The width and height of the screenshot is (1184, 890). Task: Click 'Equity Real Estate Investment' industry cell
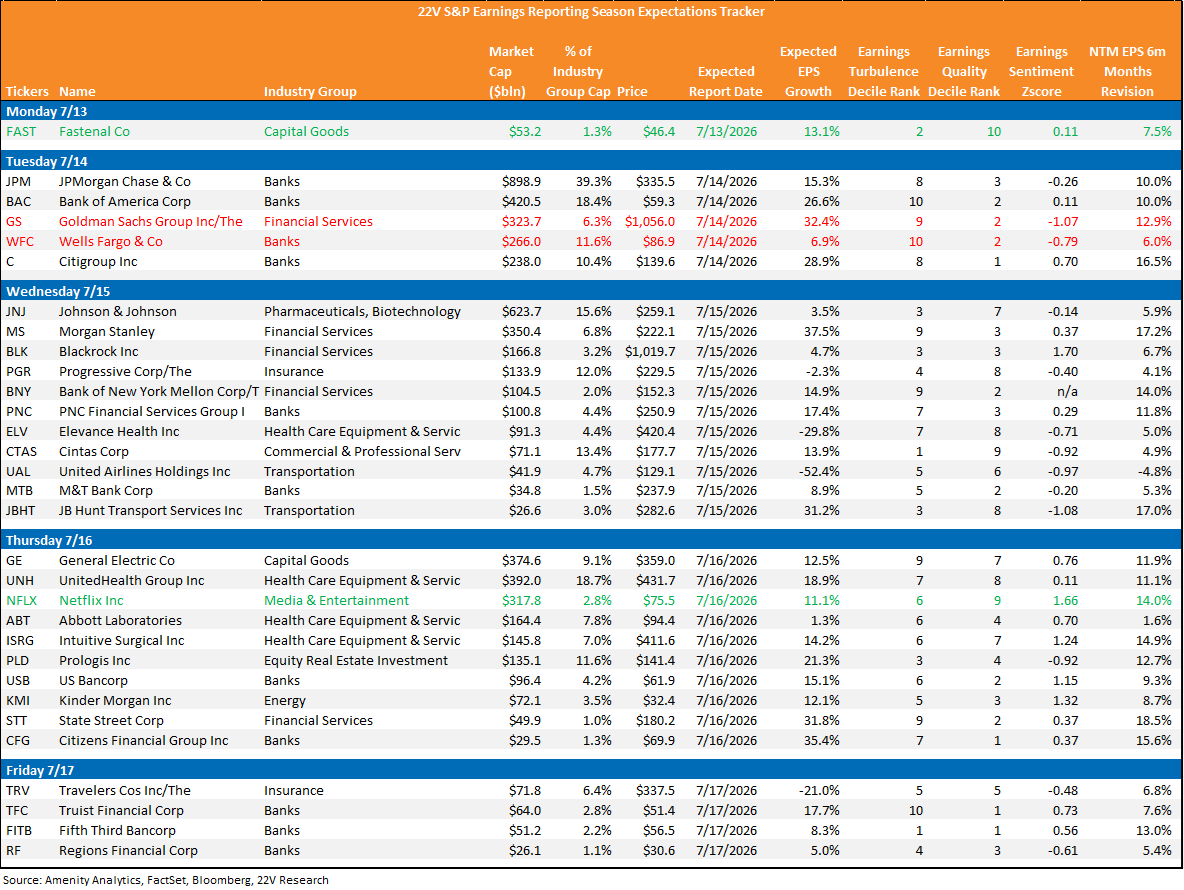click(356, 661)
